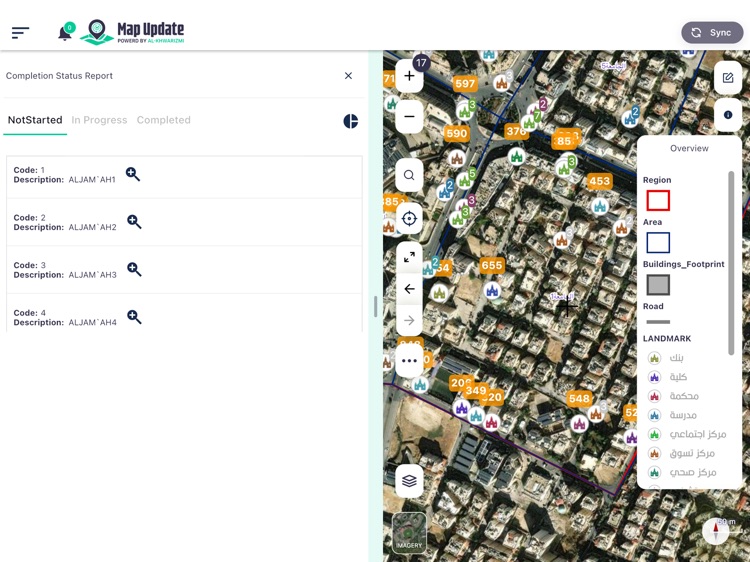Zoom to ALJAM`AH1 area

coord(133,174)
